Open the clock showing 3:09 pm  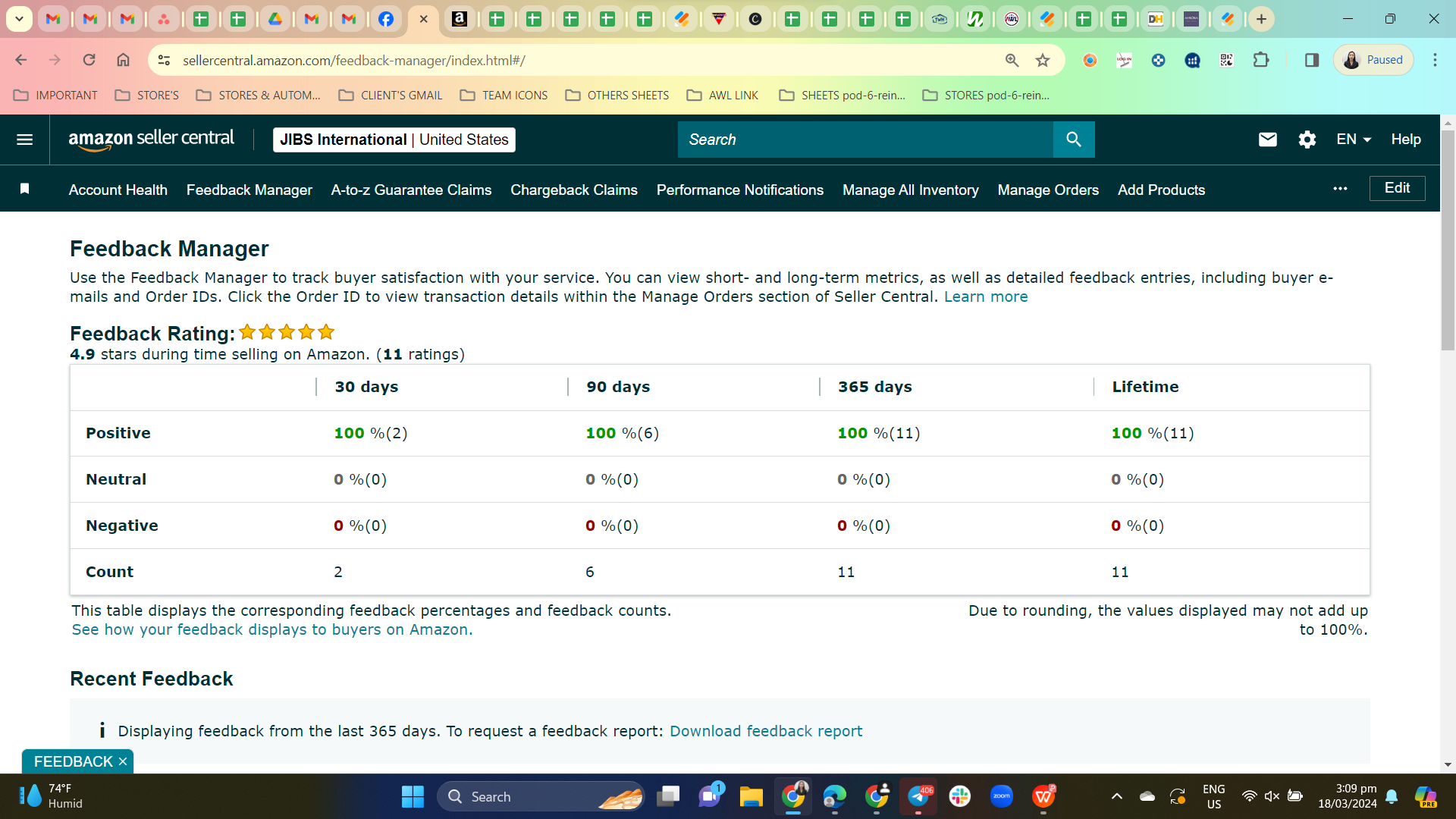click(1347, 796)
